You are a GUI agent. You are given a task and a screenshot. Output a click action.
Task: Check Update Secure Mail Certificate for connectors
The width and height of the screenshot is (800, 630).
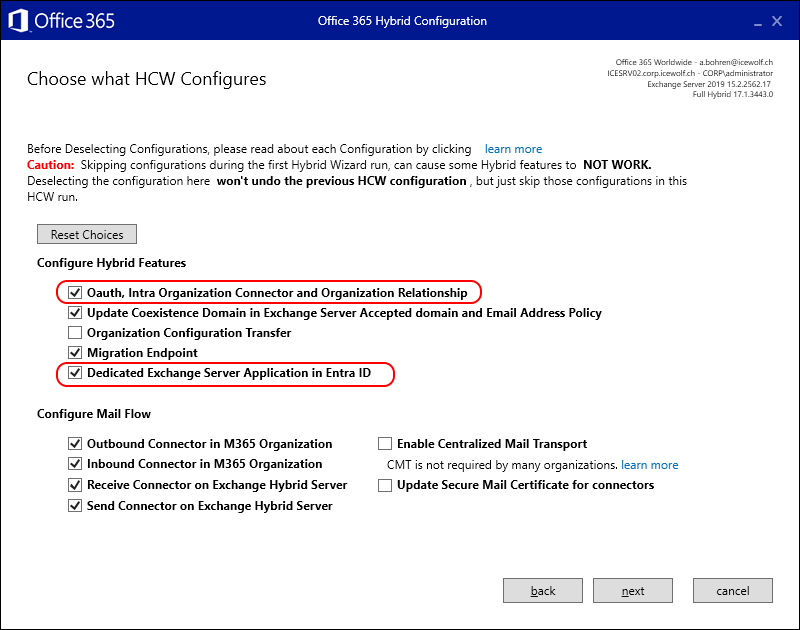pyautogui.click(x=385, y=485)
